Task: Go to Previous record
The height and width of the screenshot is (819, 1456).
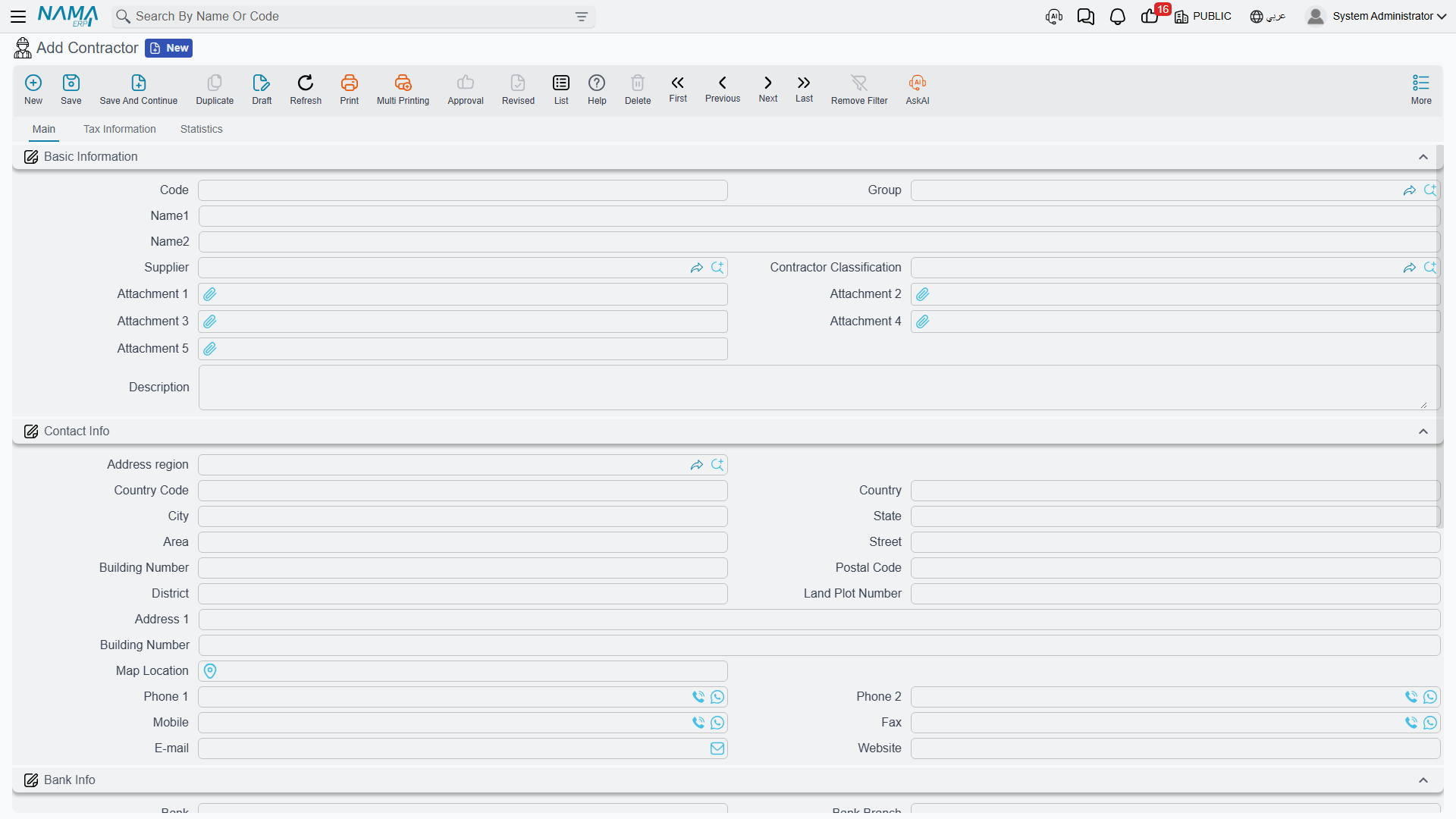Action: tap(723, 89)
